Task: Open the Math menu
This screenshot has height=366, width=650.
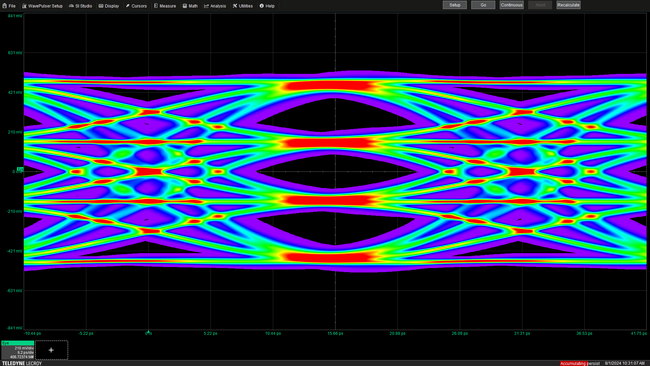Action: click(190, 6)
